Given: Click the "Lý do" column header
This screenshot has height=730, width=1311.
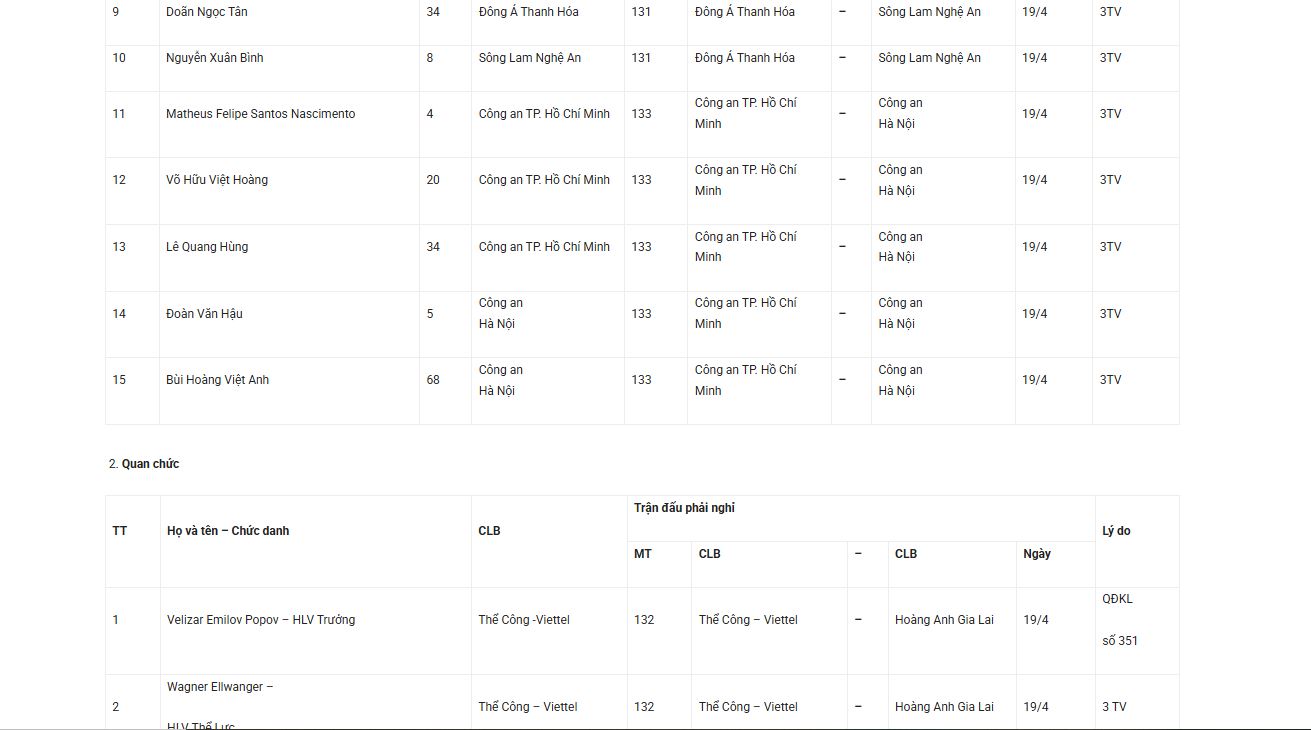Looking at the screenshot, I should 1116,531.
